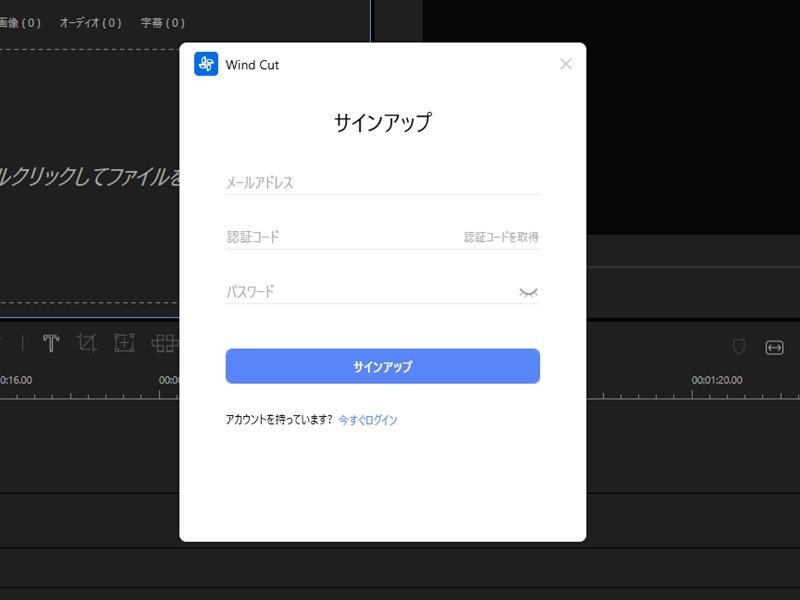This screenshot has height=600, width=800.
Task: Switch to the 字幕 (0) tab
Action: pyautogui.click(x=163, y=23)
